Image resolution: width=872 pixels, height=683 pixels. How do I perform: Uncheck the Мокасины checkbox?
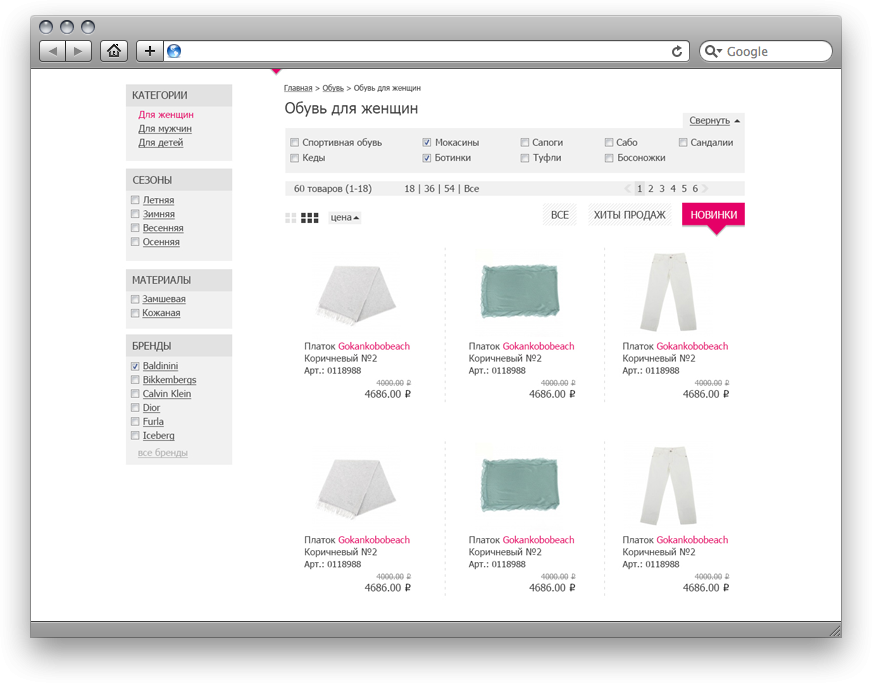(x=427, y=142)
